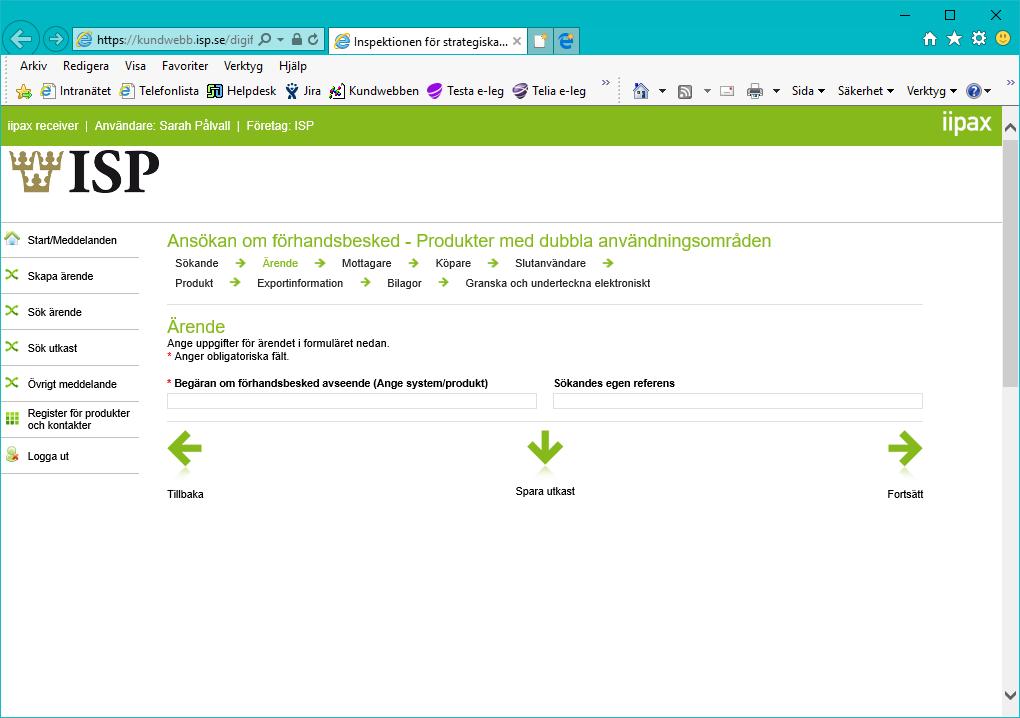Image resolution: width=1020 pixels, height=718 pixels.
Task: Focus the Begäran om förhandsbesked input field
Action: 352,401
